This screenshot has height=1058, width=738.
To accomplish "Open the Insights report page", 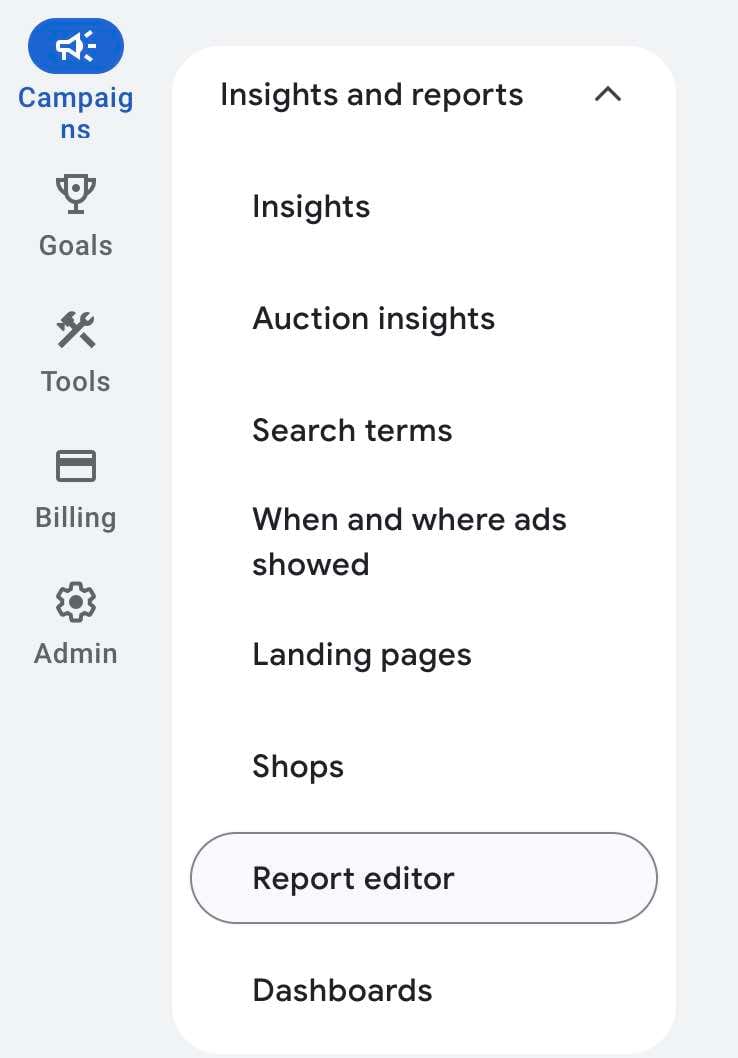I will pos(310,207).
